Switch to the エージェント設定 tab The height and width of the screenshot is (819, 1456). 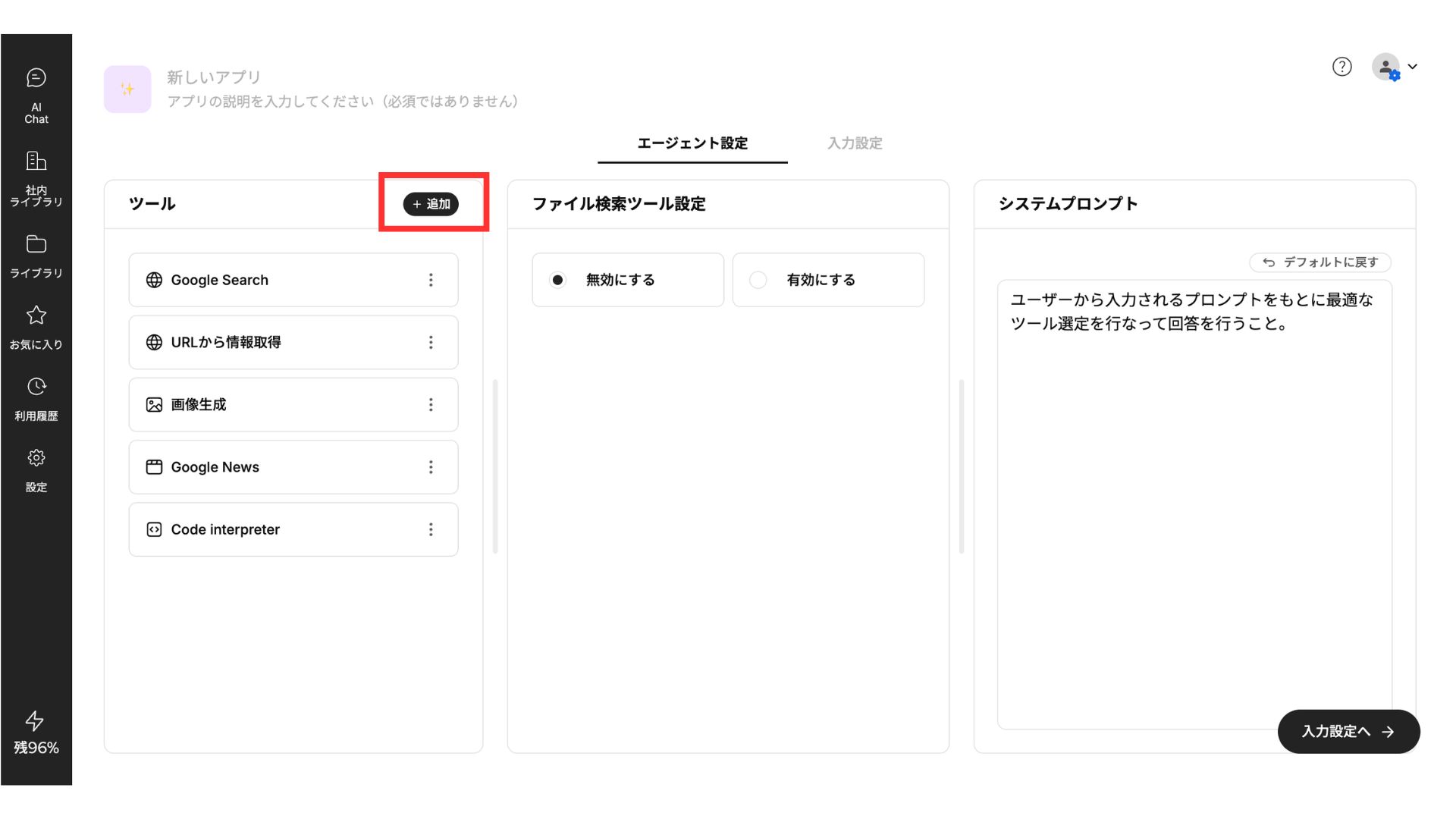(692, 143)
